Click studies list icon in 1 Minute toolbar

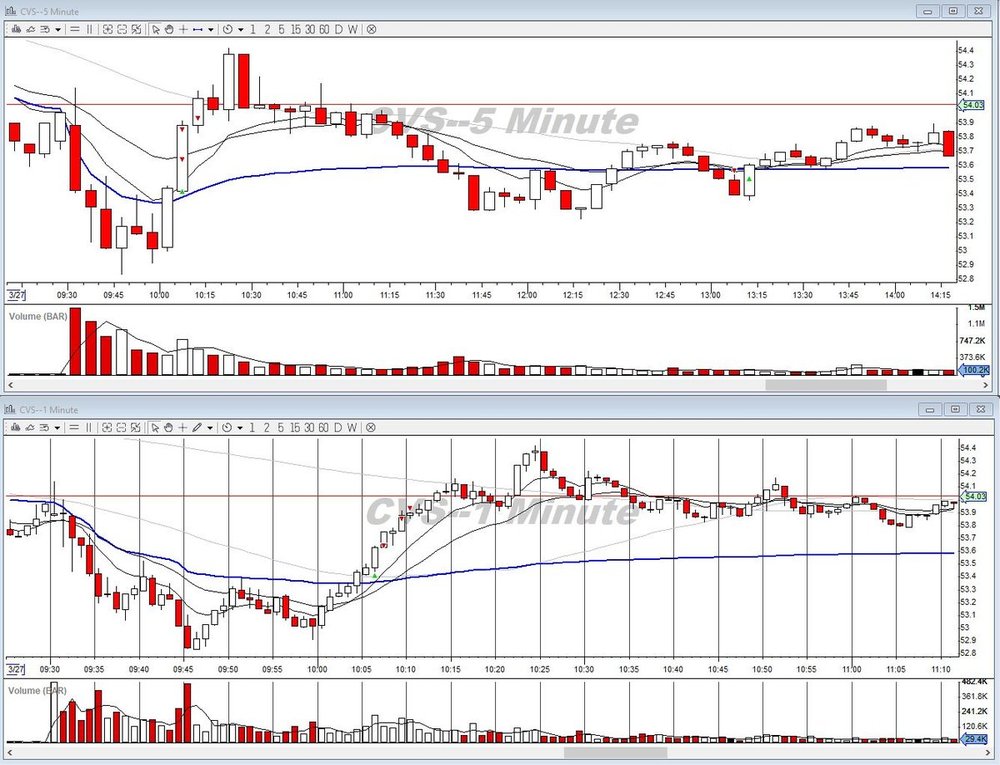pyautogui.click(x=45, y=428)
